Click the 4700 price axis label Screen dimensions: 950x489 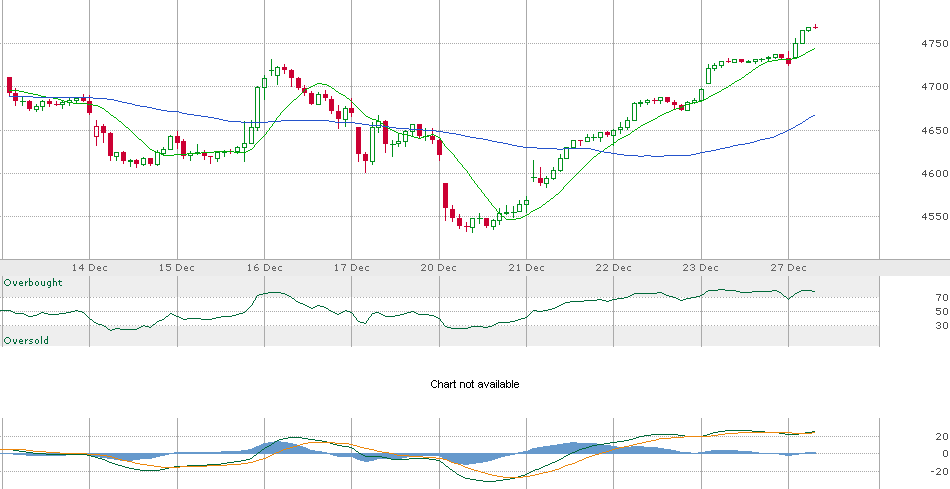pos(933,87)
